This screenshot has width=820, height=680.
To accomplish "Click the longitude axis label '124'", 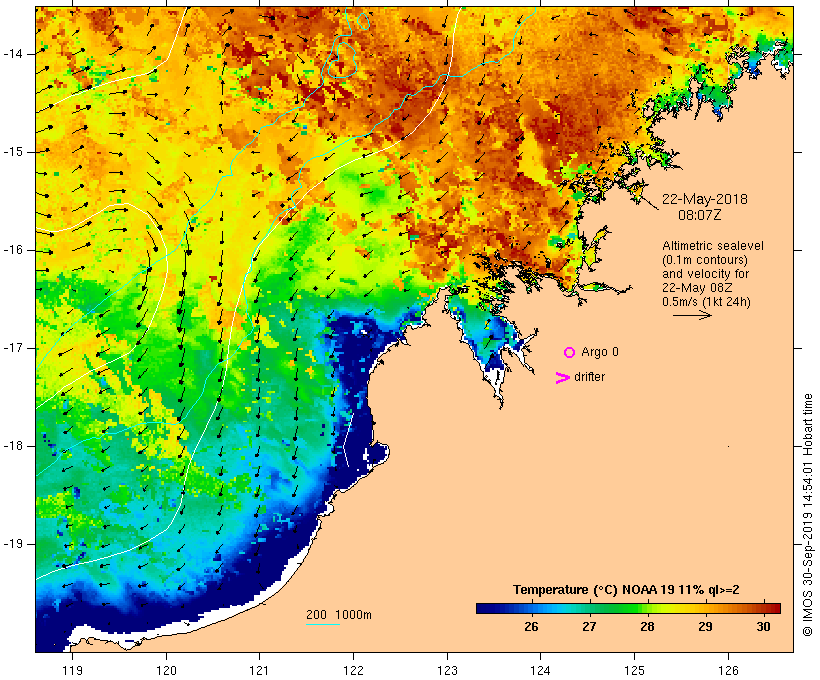I will tap(540, 671).
